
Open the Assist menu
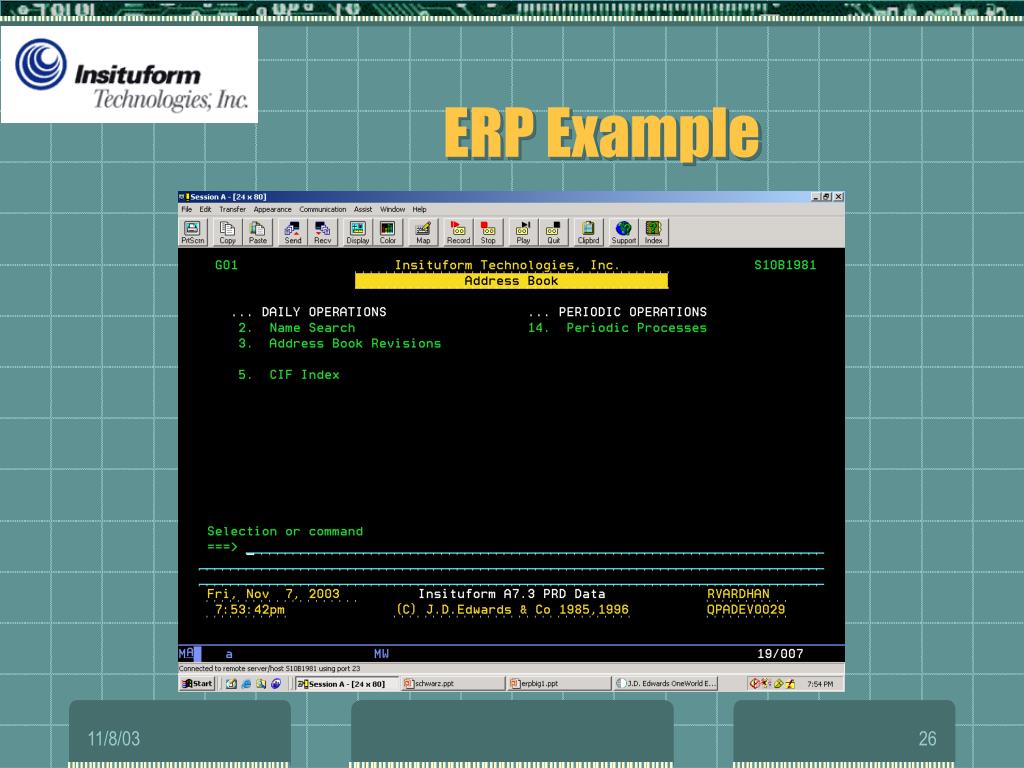pos(362,209)
